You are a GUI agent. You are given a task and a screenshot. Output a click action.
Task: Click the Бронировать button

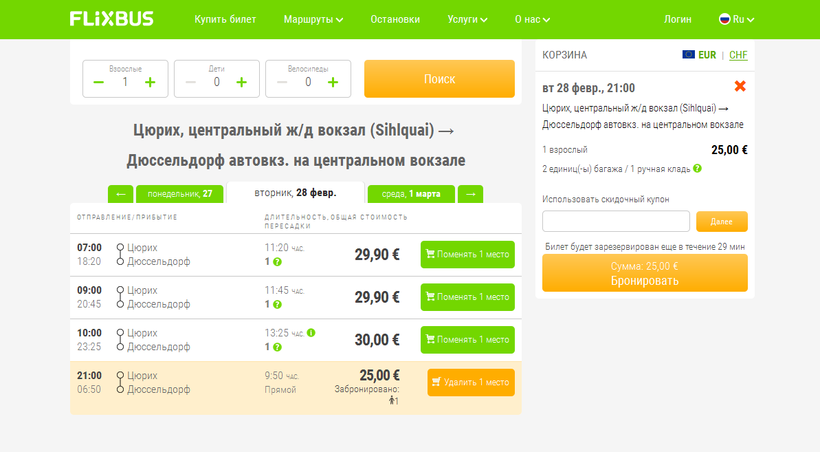[x=644, y=273]
